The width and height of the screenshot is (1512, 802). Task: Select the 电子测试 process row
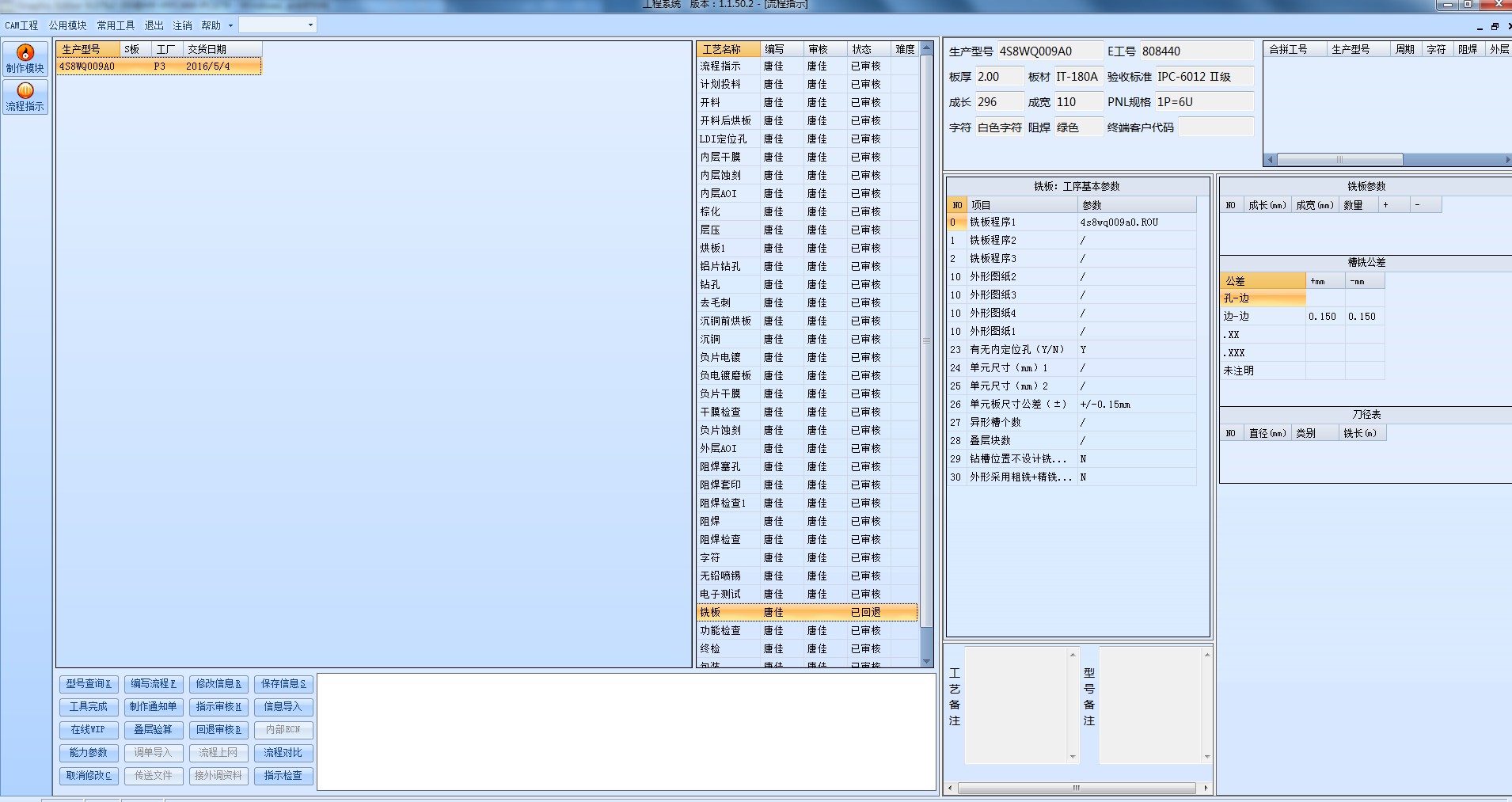(x=807, y=595)
